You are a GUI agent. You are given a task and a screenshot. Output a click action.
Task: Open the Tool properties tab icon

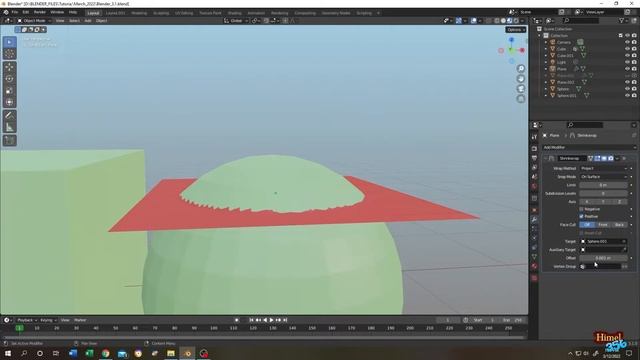tap(534, 137)
